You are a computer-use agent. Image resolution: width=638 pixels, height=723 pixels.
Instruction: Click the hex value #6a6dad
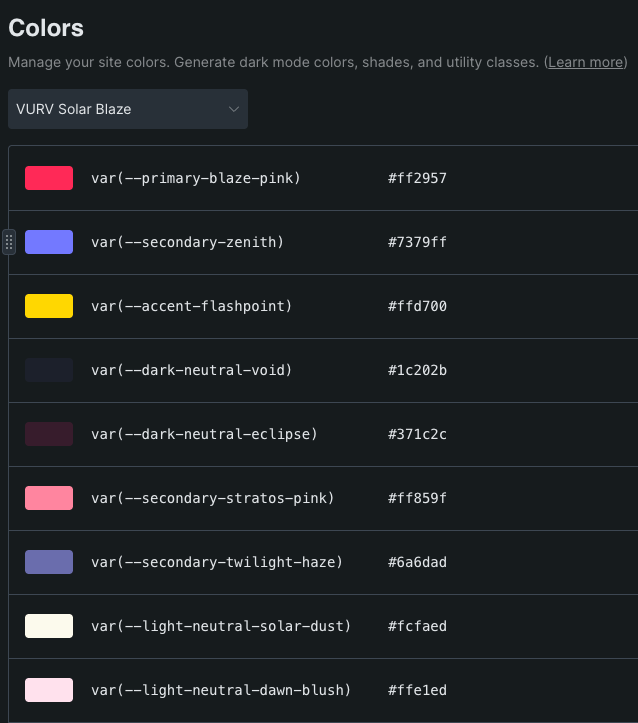point(417,562)
